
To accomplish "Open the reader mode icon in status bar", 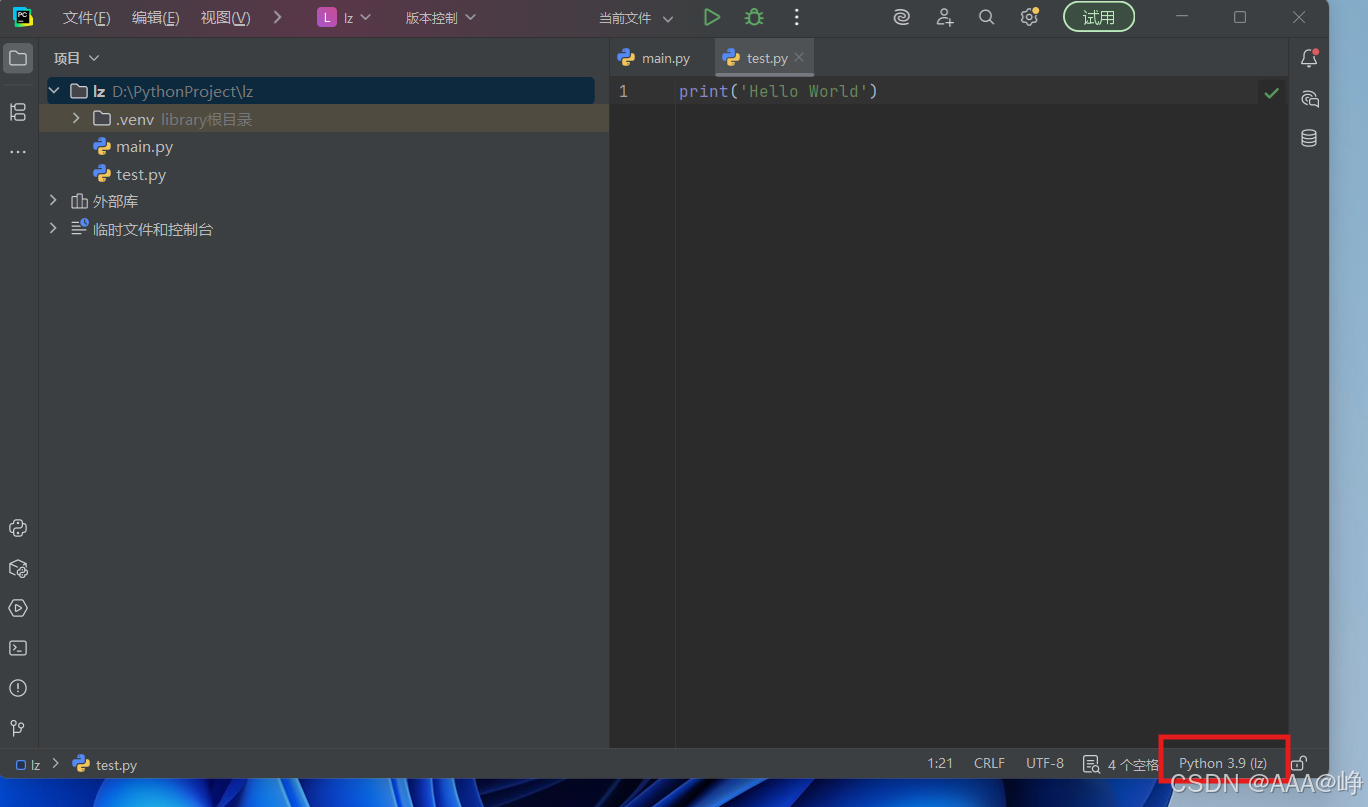I will click(1091, 764).
